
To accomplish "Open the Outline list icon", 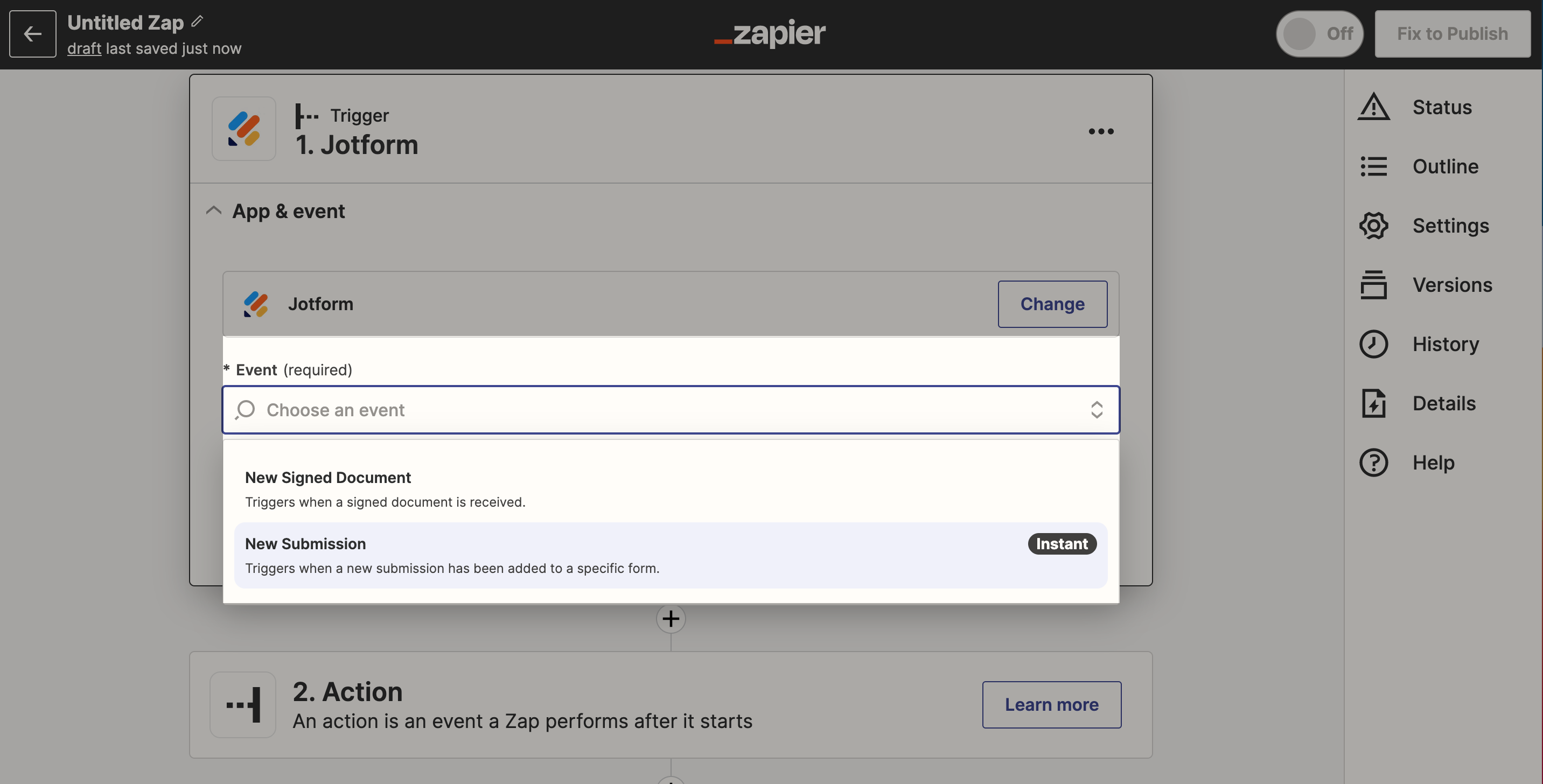I will click(1373, 166).
